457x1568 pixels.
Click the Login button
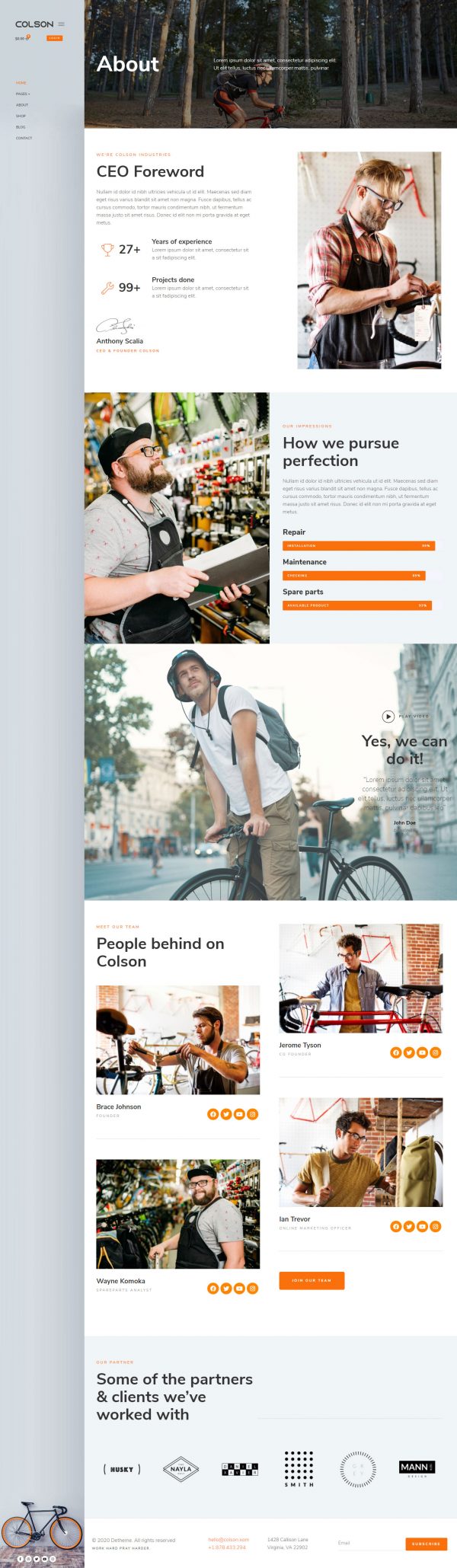[x=54, y=38]
